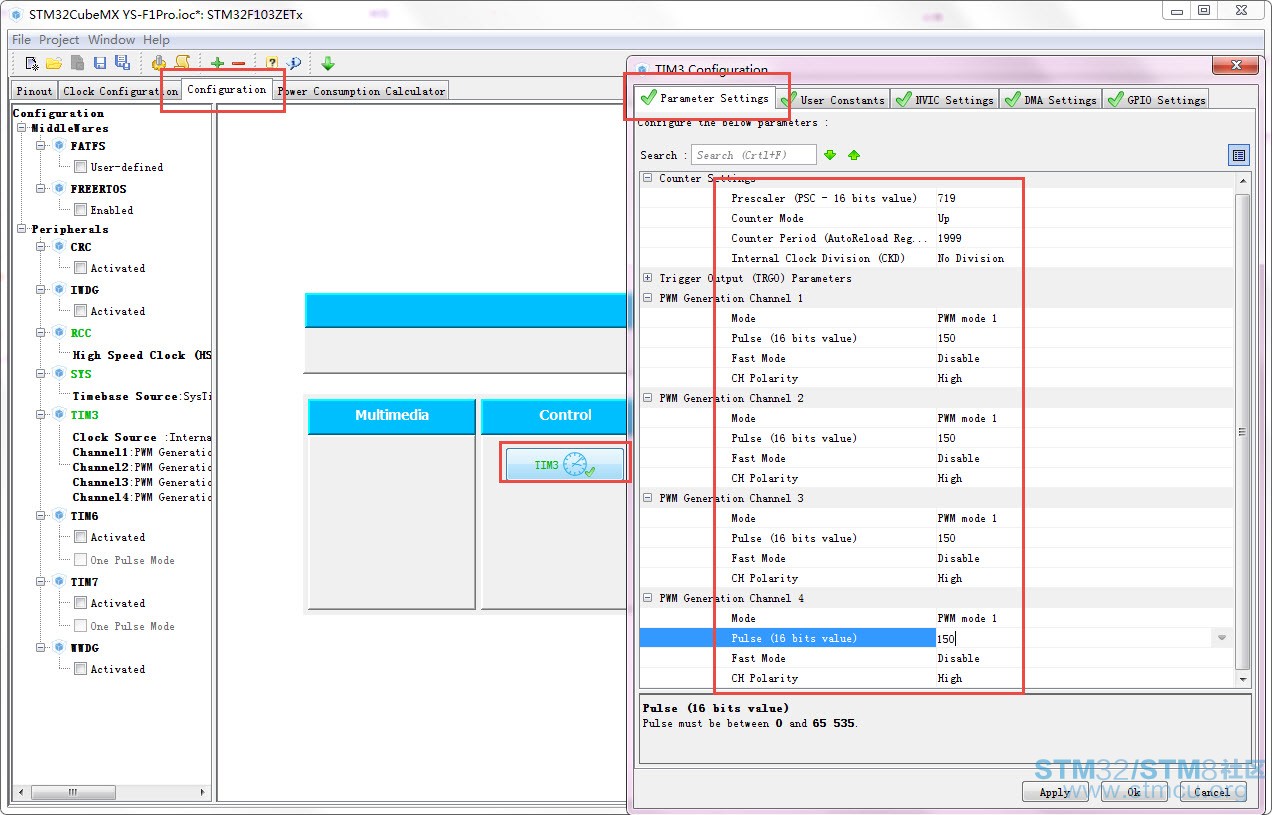Click the Search (Crtl+F) input field

753,155
